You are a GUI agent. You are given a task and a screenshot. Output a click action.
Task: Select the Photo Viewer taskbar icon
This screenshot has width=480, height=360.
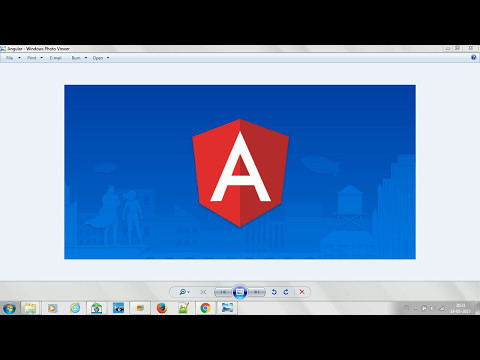227,308
